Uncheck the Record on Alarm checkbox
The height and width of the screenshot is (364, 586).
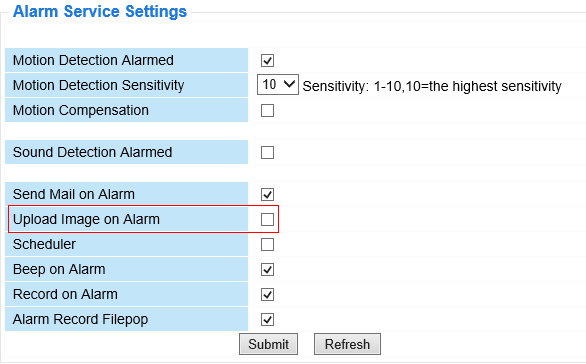coord(267,294)
